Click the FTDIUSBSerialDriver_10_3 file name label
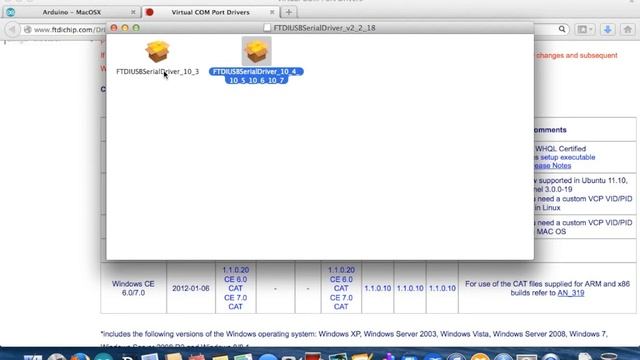 [158, 71]
